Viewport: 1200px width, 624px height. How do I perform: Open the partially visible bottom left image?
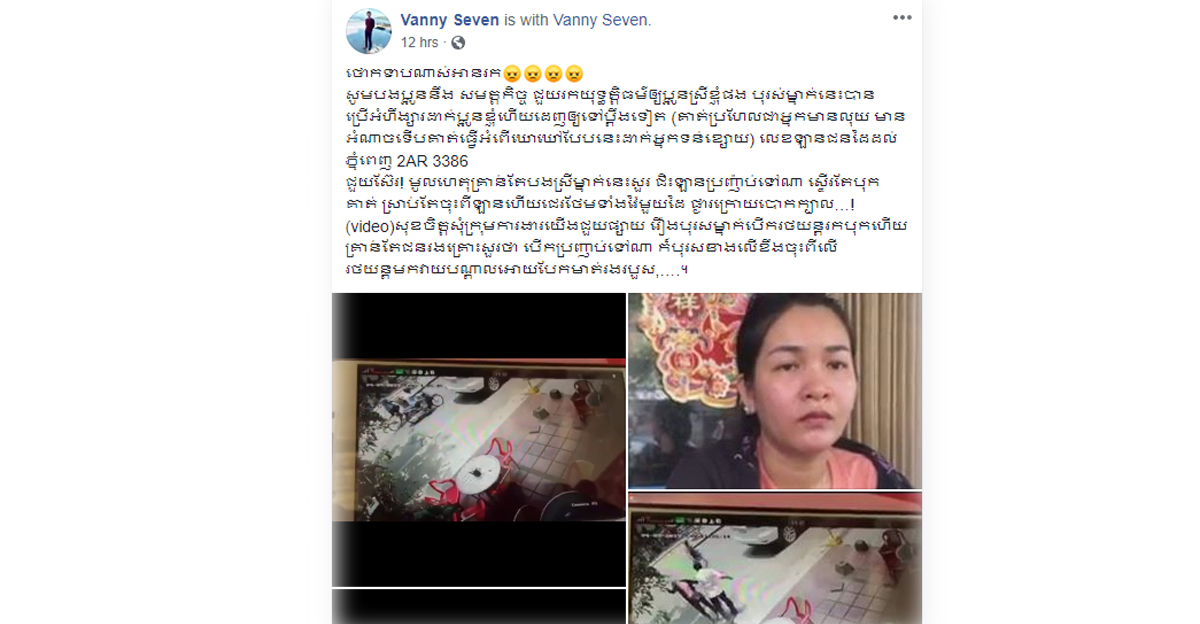pyautogui.click(x=479, y=607)
